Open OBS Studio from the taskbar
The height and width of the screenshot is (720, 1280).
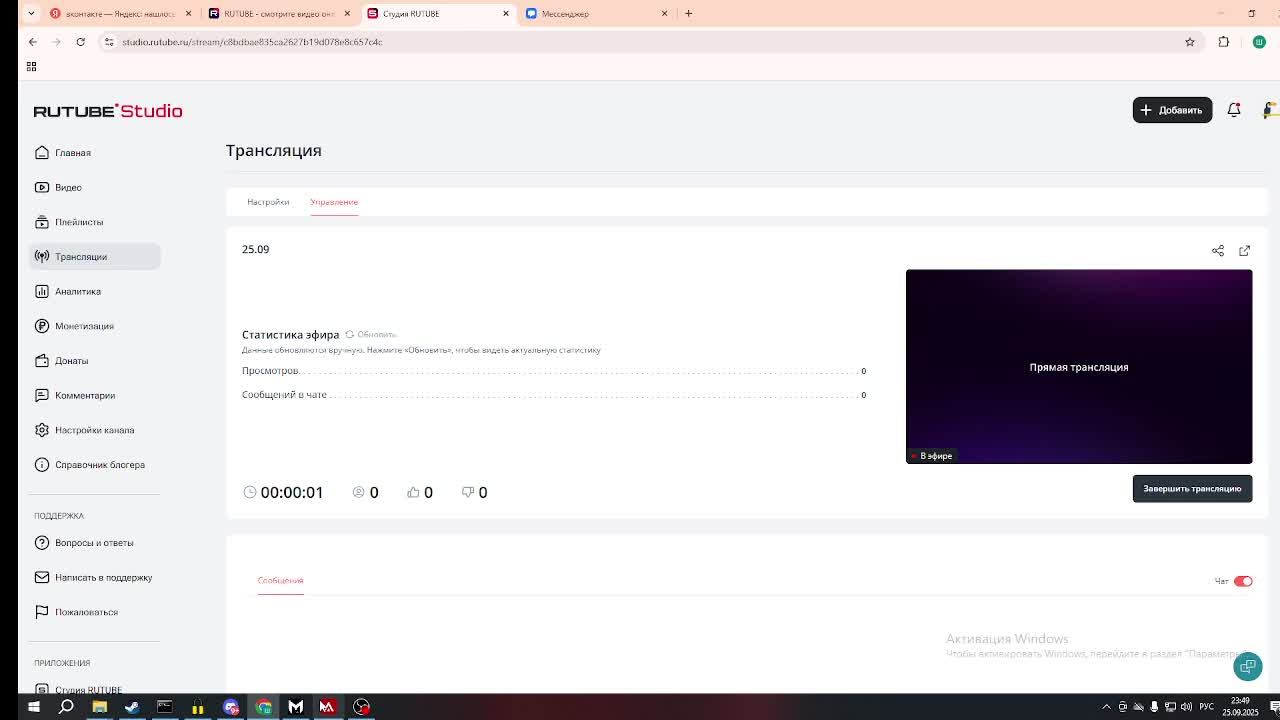coord(362,707)
